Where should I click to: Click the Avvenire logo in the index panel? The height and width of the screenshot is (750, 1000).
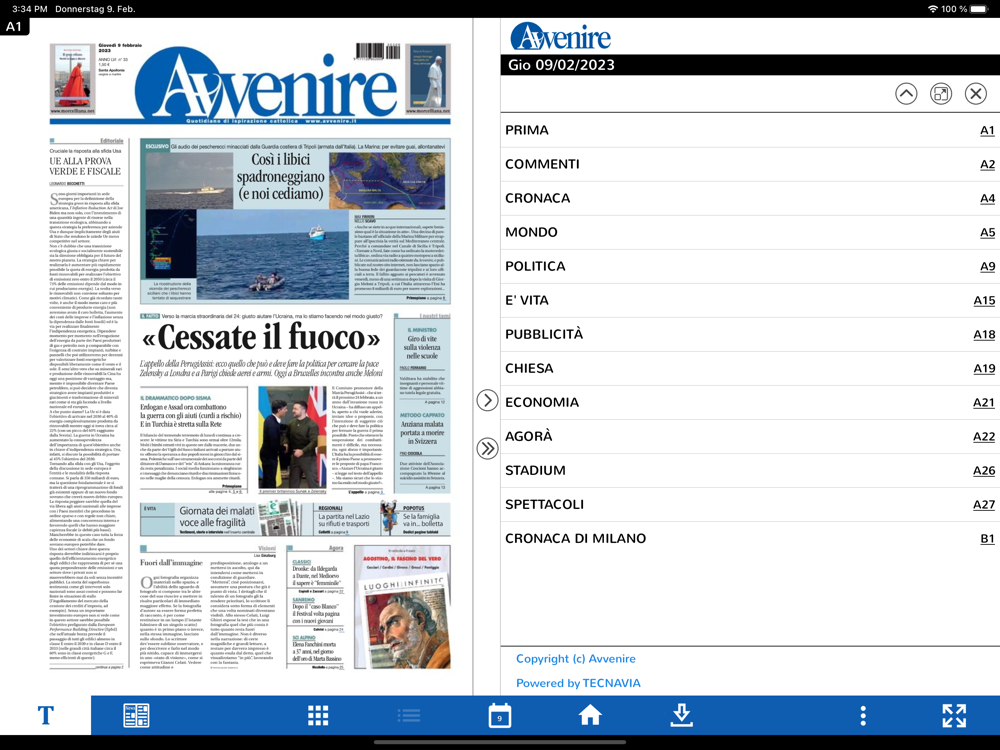(x=561, y=37)
